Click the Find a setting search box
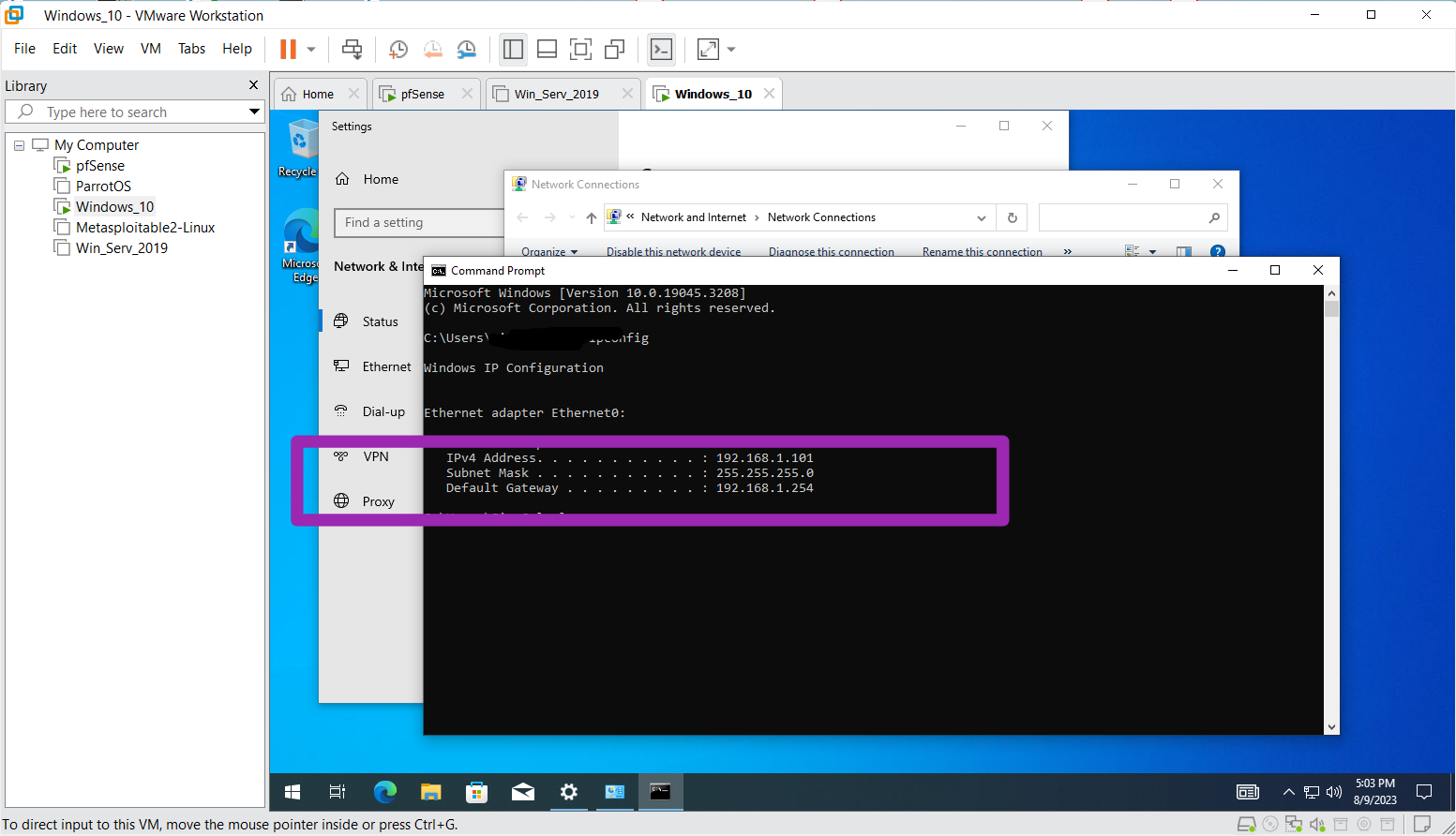 point(419,223)
